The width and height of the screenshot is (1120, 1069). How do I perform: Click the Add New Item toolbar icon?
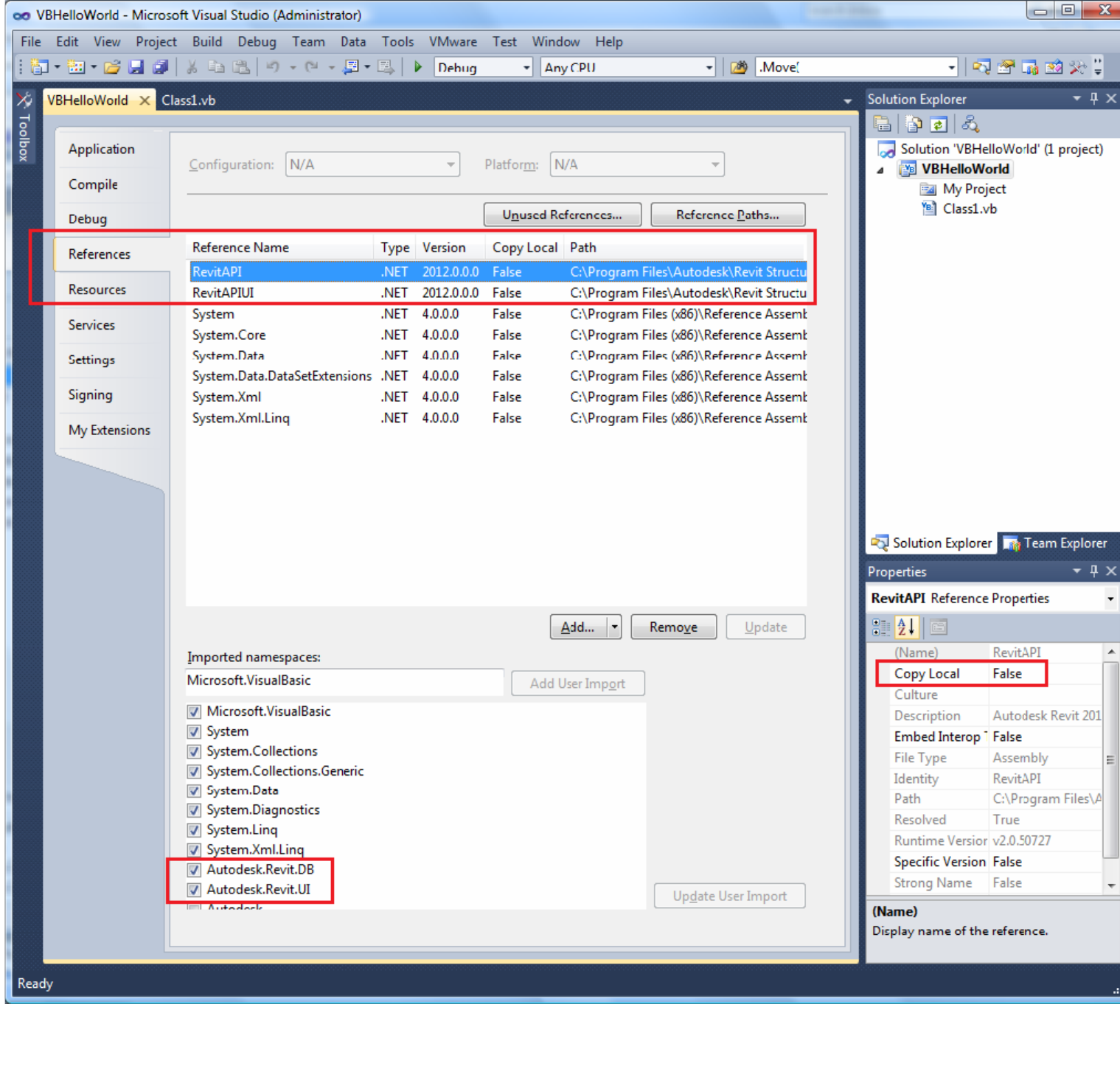click(76, 67)
